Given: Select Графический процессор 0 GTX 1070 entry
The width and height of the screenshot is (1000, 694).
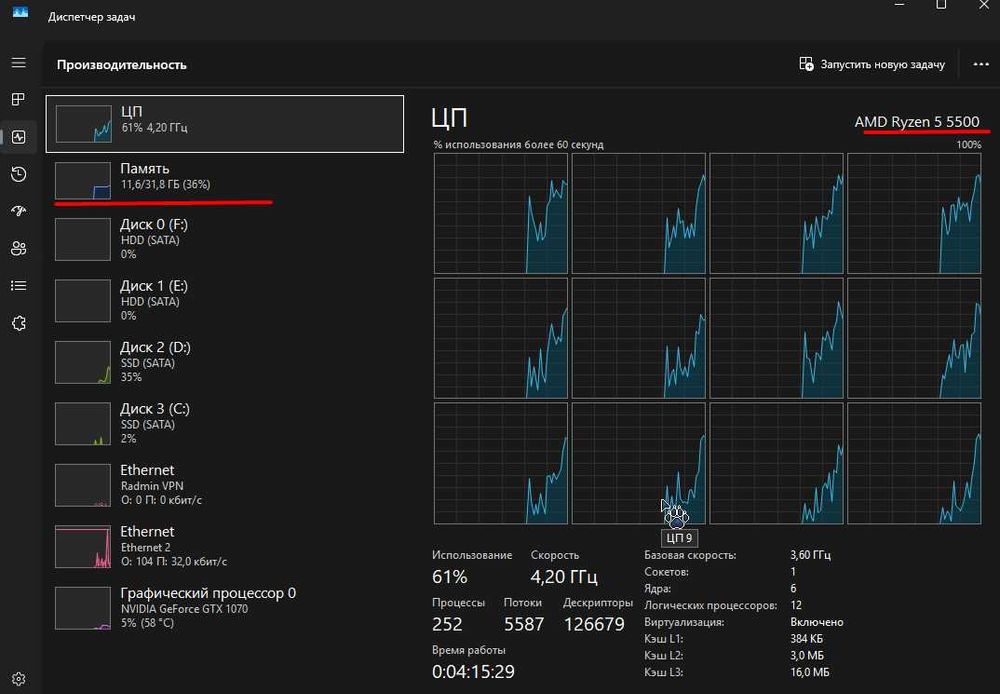Looking at the screenshot, I should 224,608.
